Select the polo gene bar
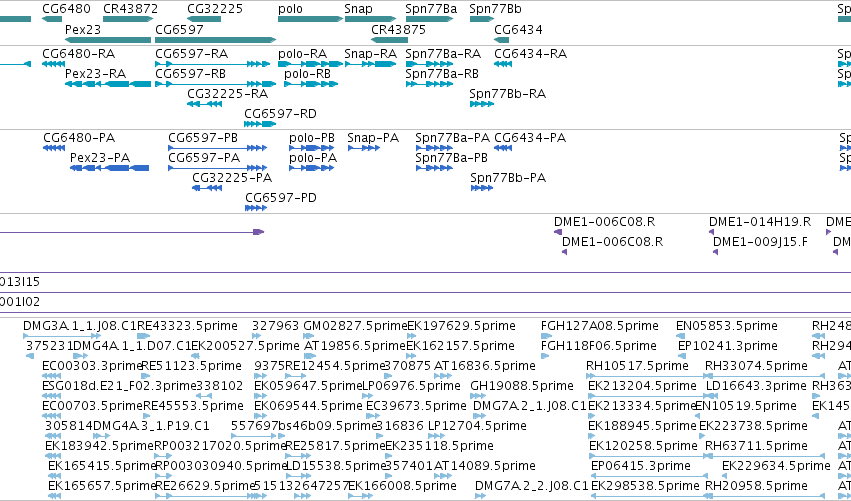Screen dimensions: 851x501 tap(310, 20)
